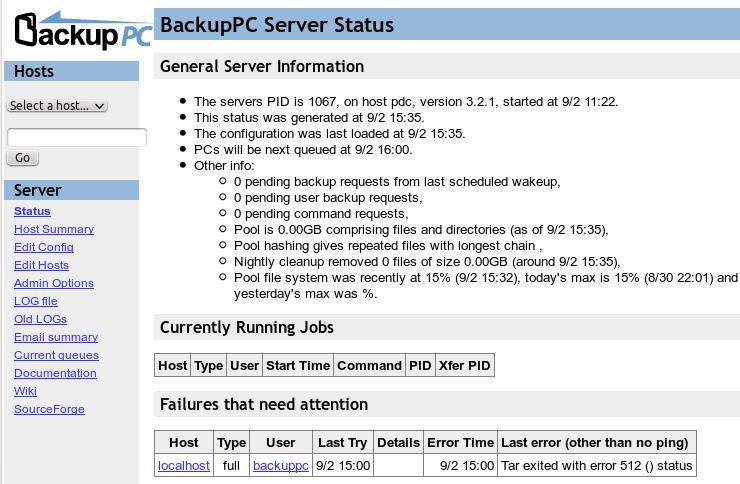740x484 pixels.
Task: Click 'Pool file system was recently at 15%' line
Action: (x=486, y=286)
